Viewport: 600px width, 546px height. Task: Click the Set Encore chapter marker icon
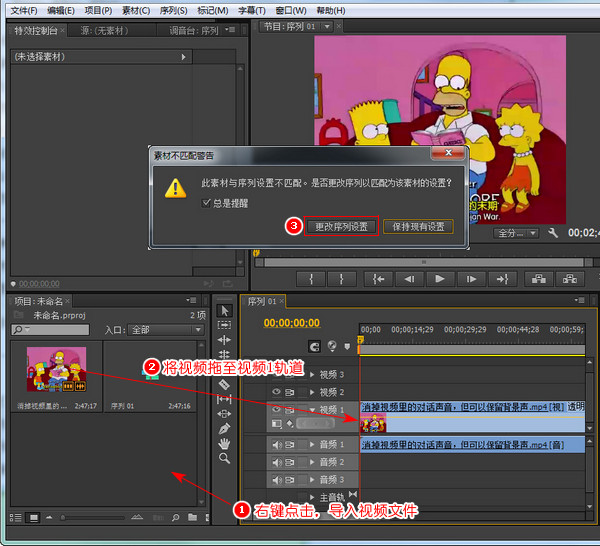tap(332, 346)
